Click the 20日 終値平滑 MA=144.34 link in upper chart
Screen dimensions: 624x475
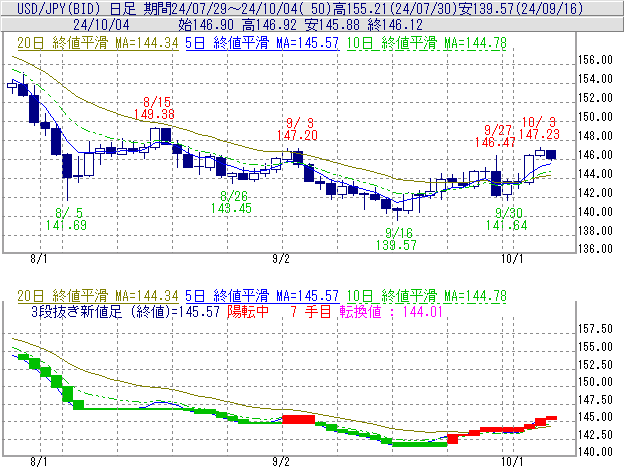click(98, 43)
